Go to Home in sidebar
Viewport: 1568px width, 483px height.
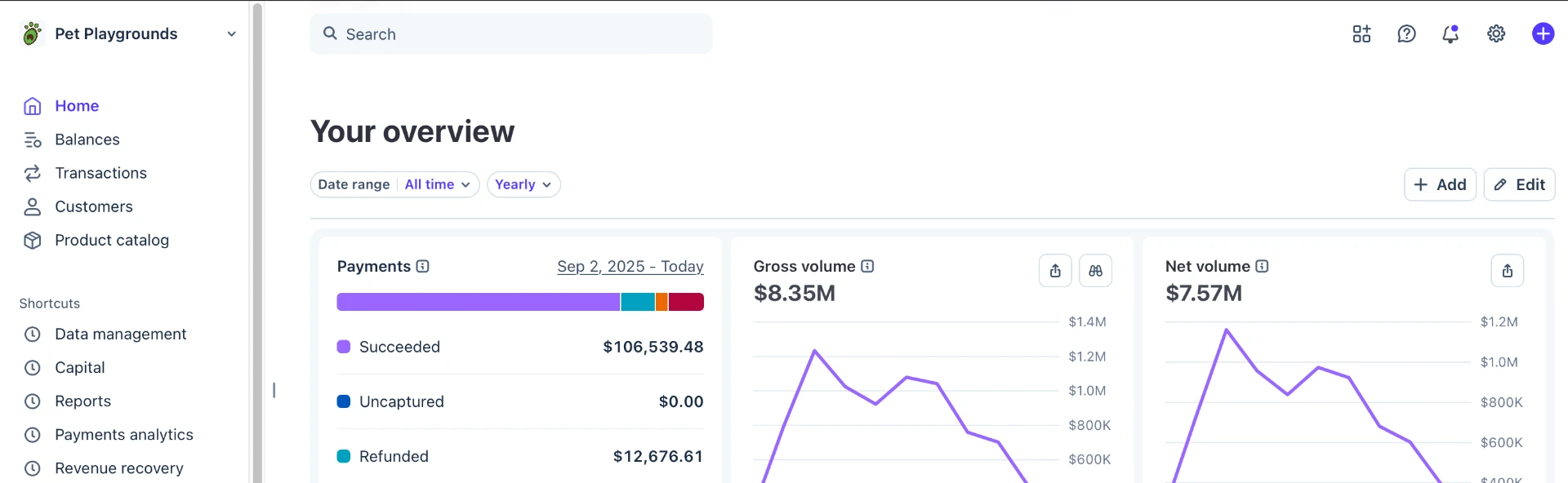[x=77, y=106]
